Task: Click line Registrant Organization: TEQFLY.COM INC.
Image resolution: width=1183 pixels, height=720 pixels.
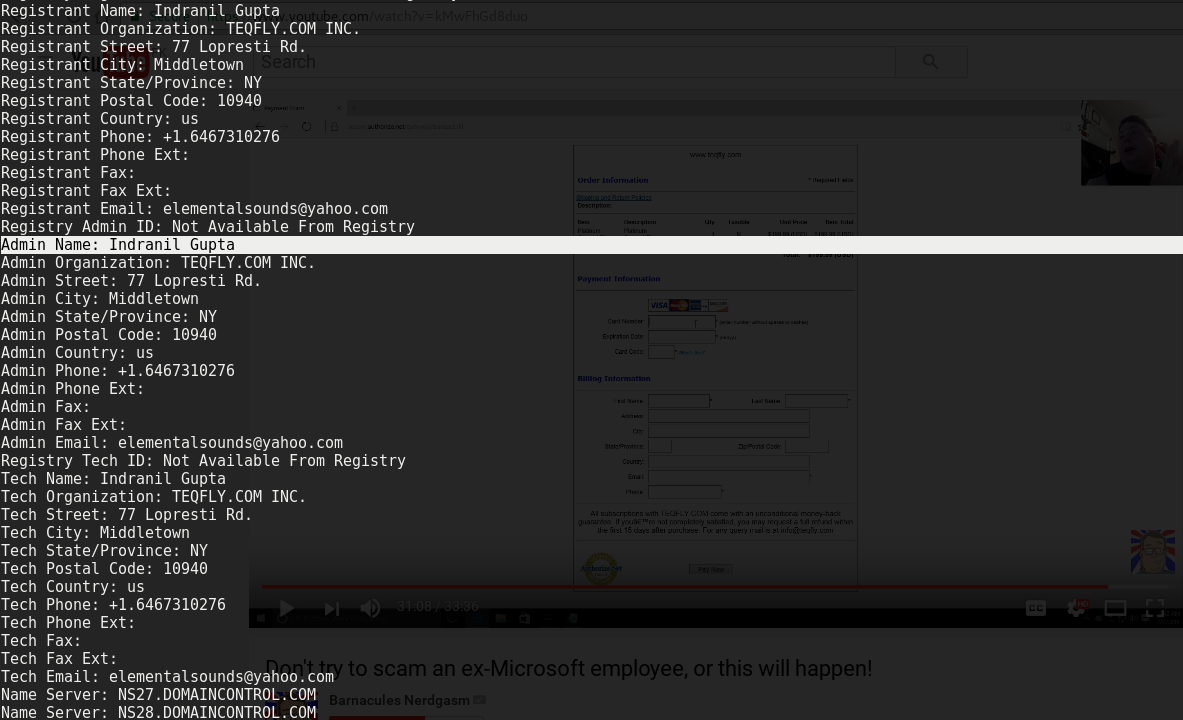Action: click(180, 29)
